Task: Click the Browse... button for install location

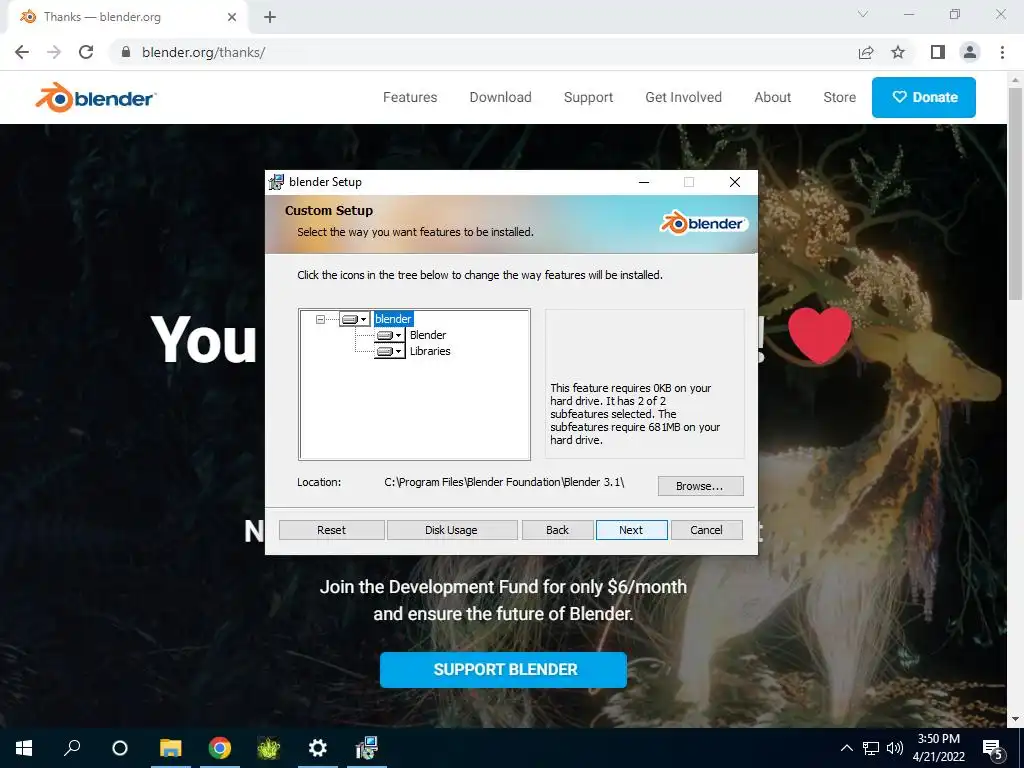Action: [700, 486]
